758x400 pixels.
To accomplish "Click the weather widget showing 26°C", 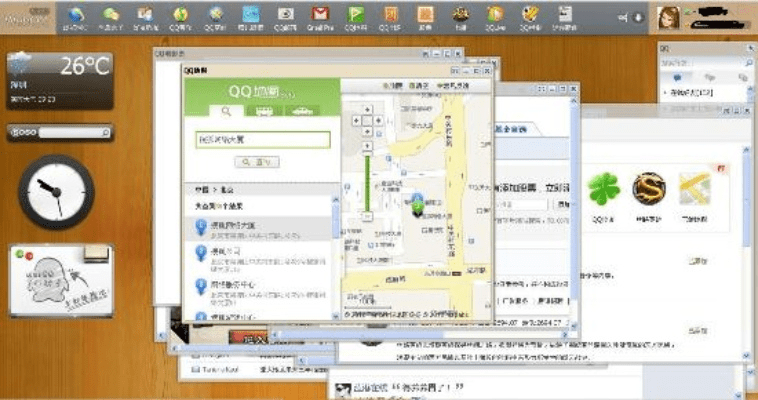I will click(60, 81).
